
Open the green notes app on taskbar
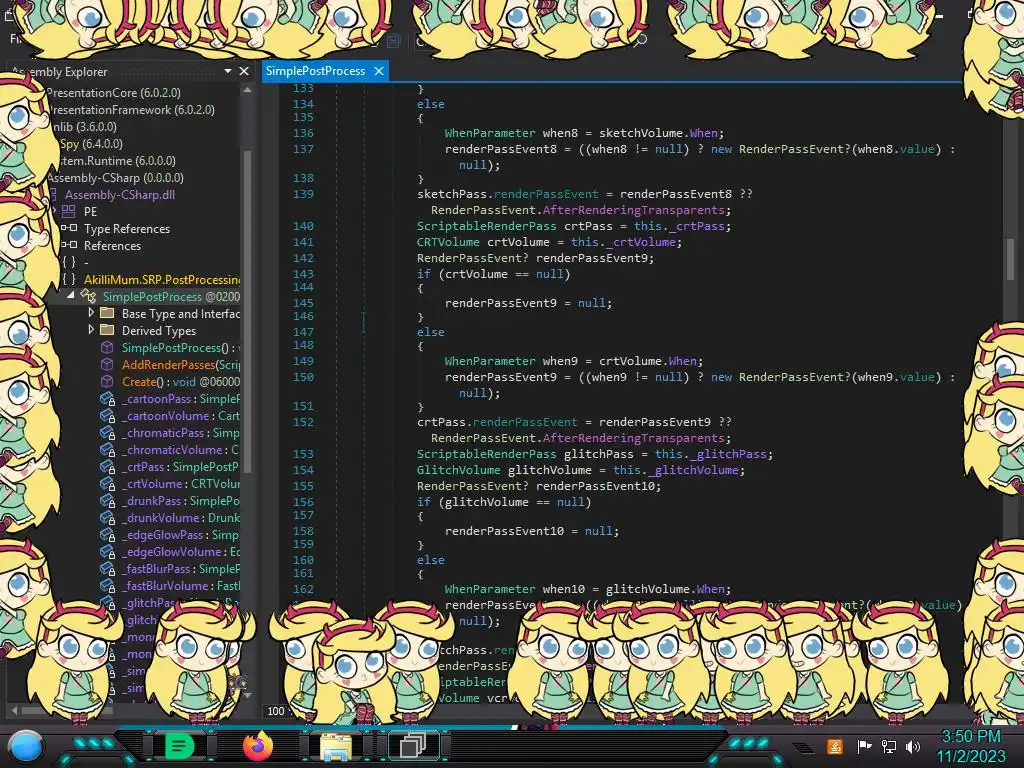coord(179,746)
